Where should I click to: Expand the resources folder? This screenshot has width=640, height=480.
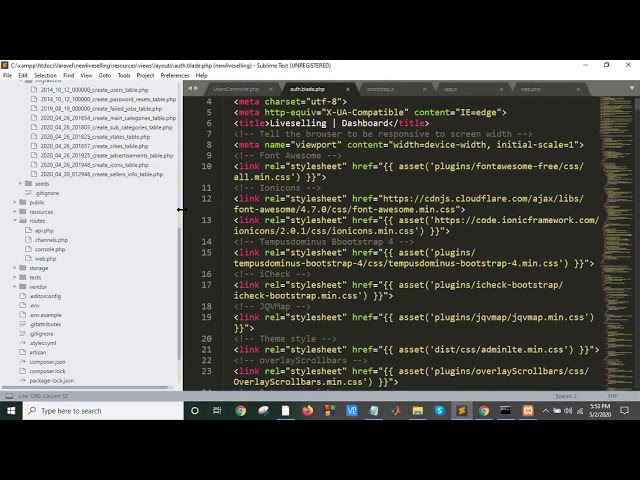(15, 212)
